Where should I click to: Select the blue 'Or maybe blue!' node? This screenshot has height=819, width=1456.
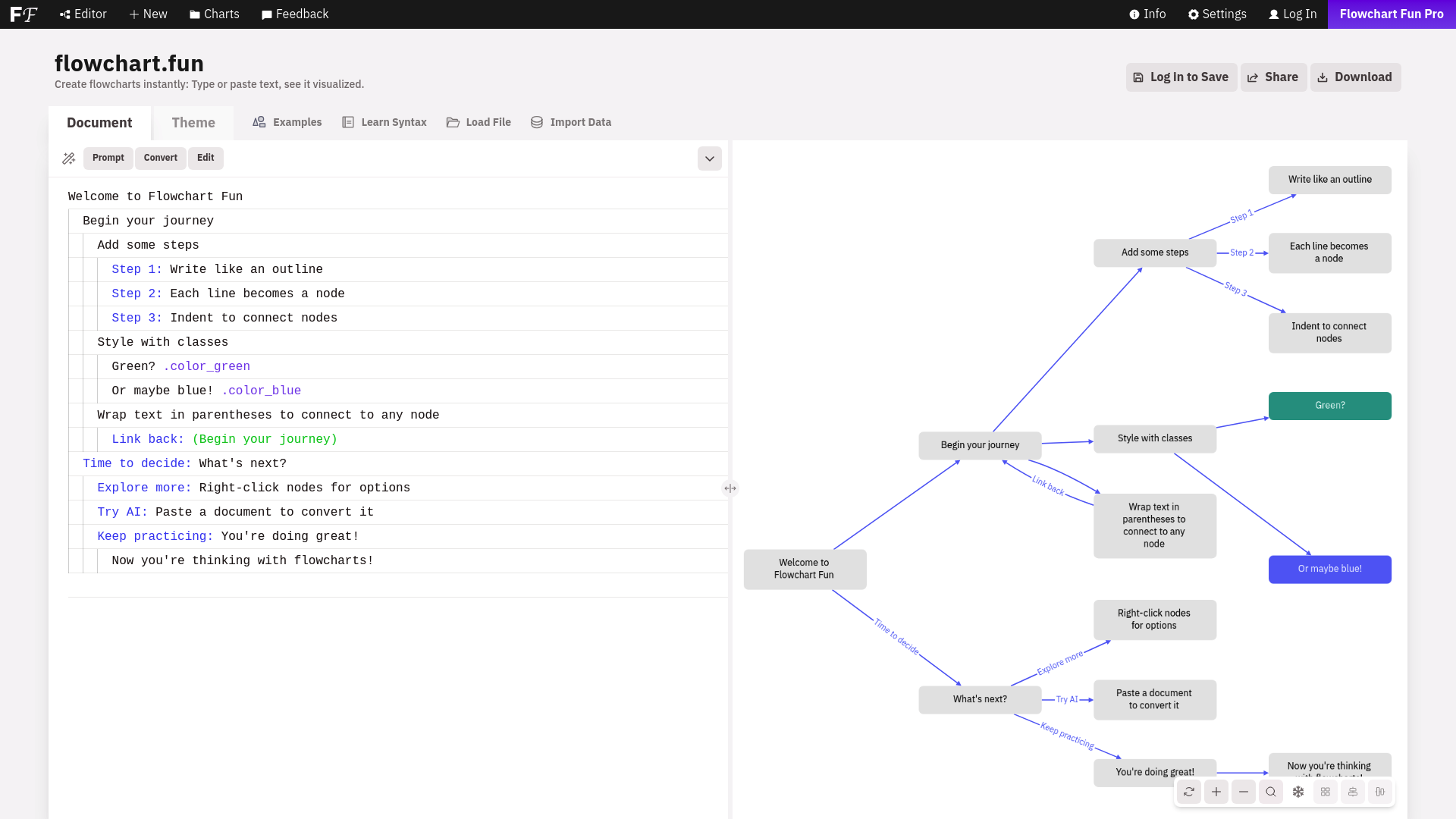1329,570
